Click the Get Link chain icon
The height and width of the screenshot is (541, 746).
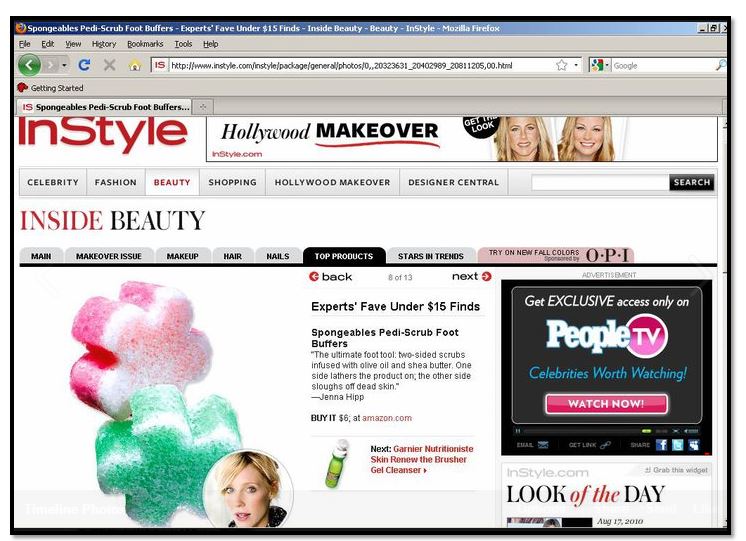click(x=605, y=445)
